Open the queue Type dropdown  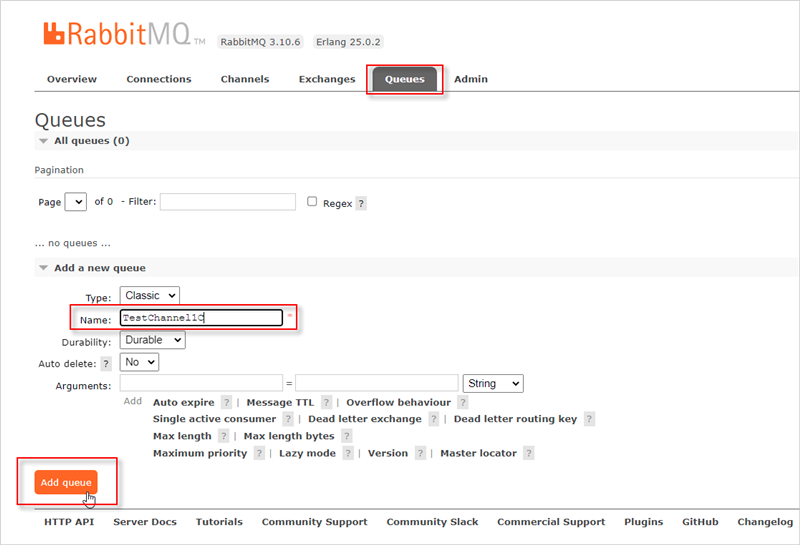click(x=150, y=295)
